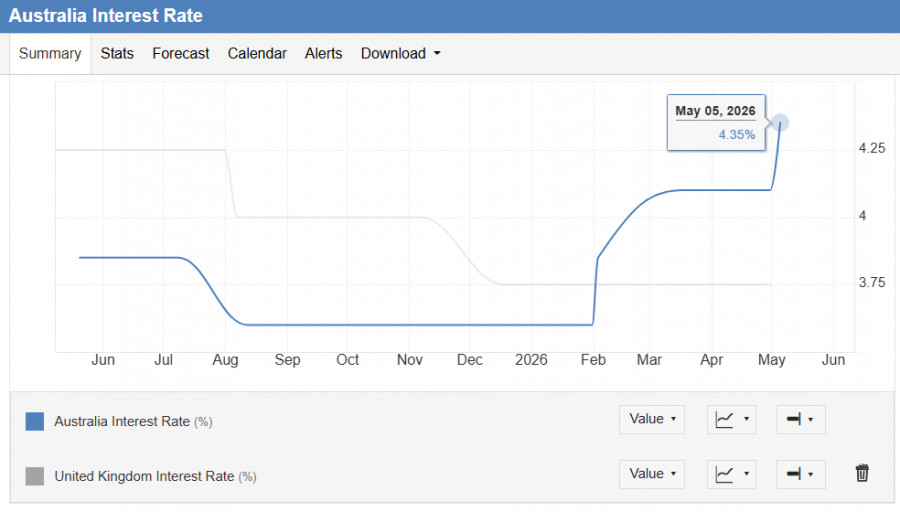The image size is (900, 512).
Task: Click the 4.35% tooltip value
Action: point(737,135)
